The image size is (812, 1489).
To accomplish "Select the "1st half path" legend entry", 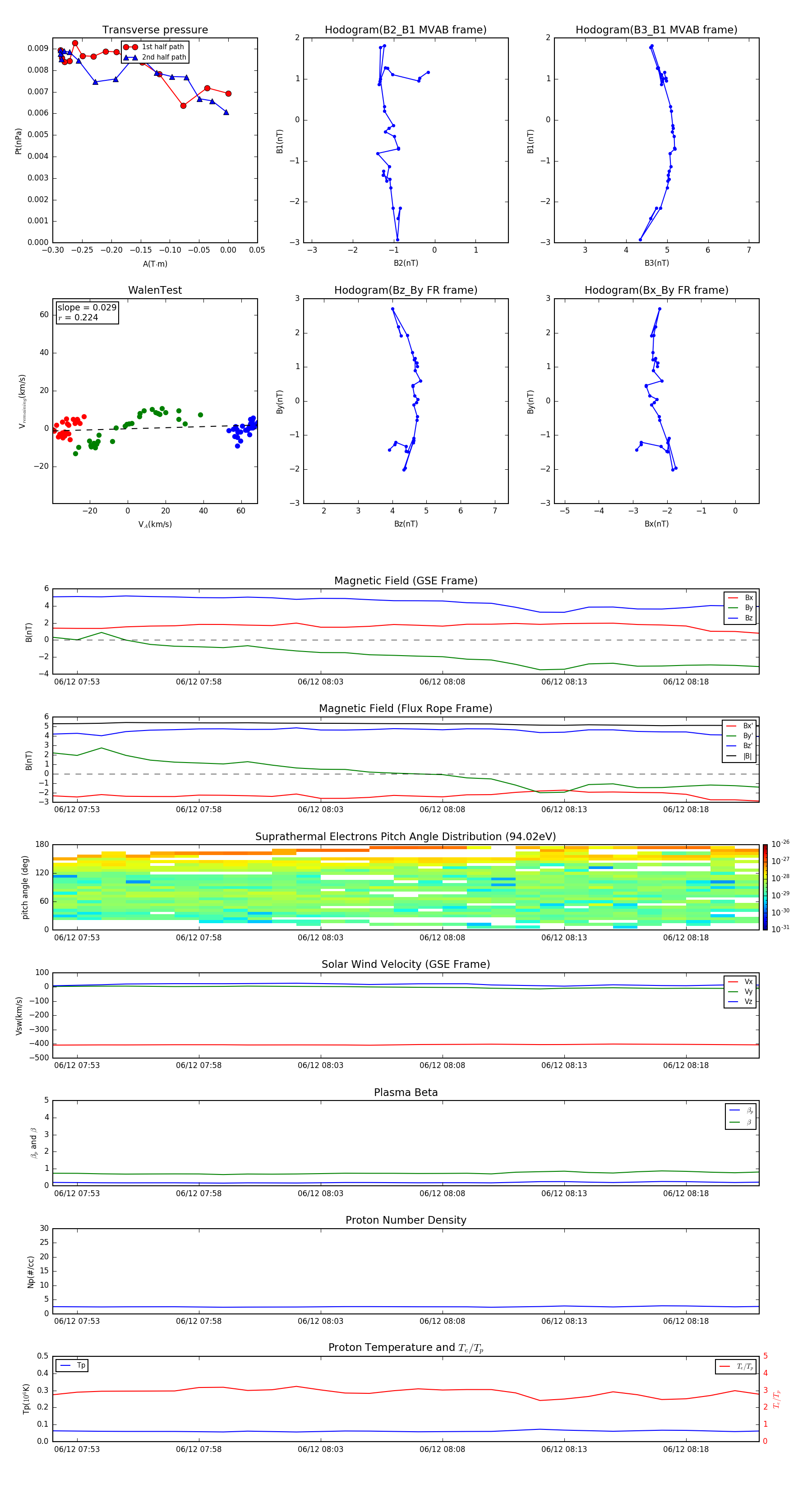I will click(x=154, y=47).
